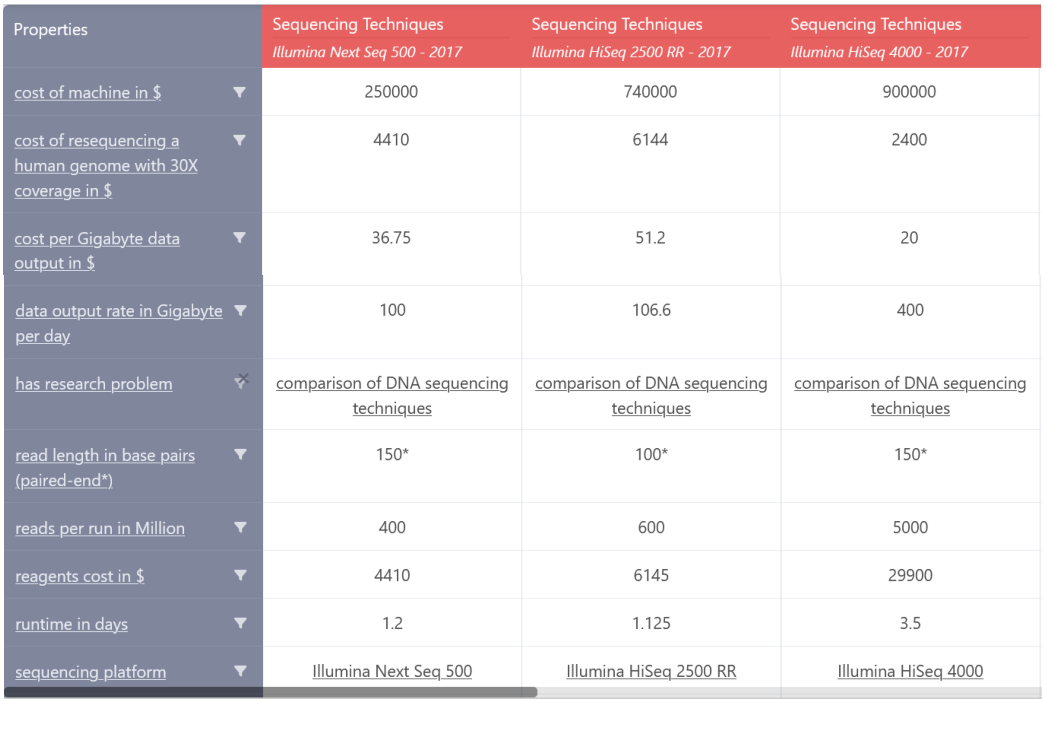Open the filter for data output rate
Image resolution: width=1046 pixels, height=739 pixels.
[x=239, y=310]
